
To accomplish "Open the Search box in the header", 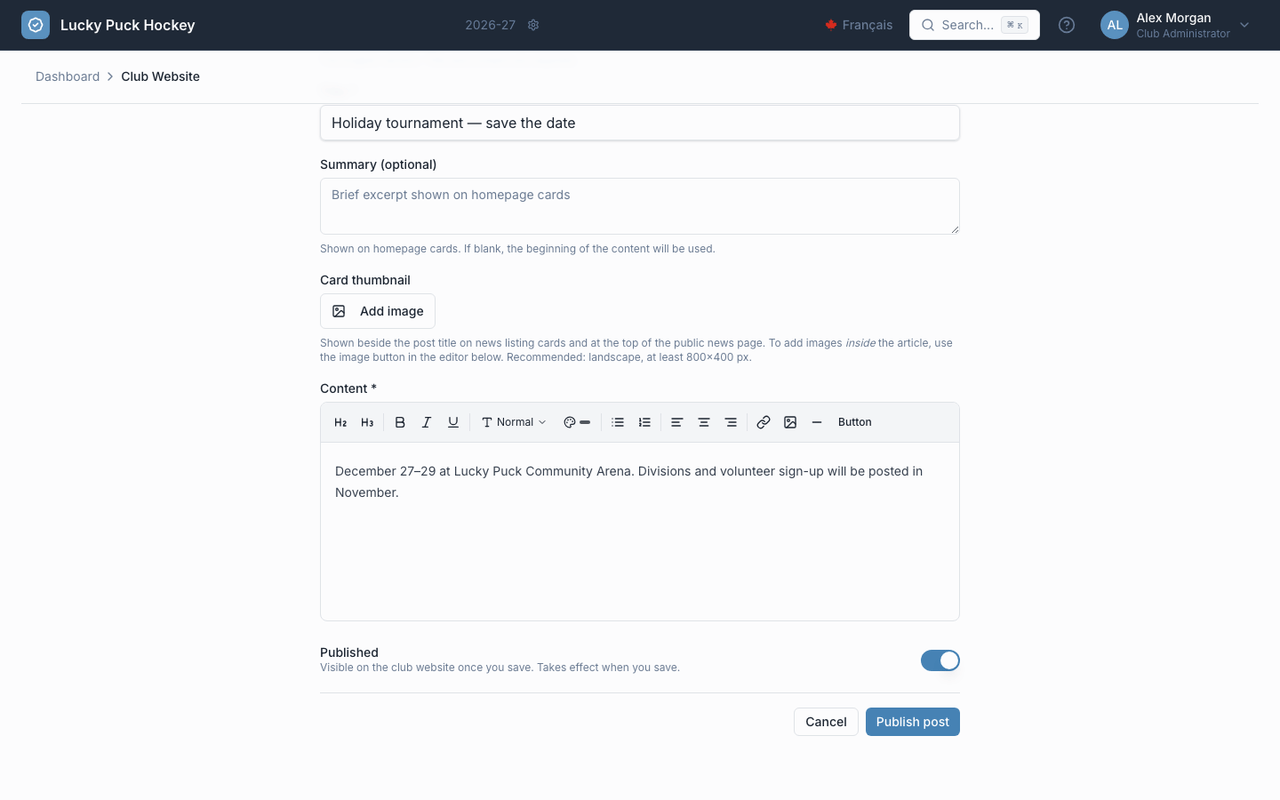I will 974,25.
